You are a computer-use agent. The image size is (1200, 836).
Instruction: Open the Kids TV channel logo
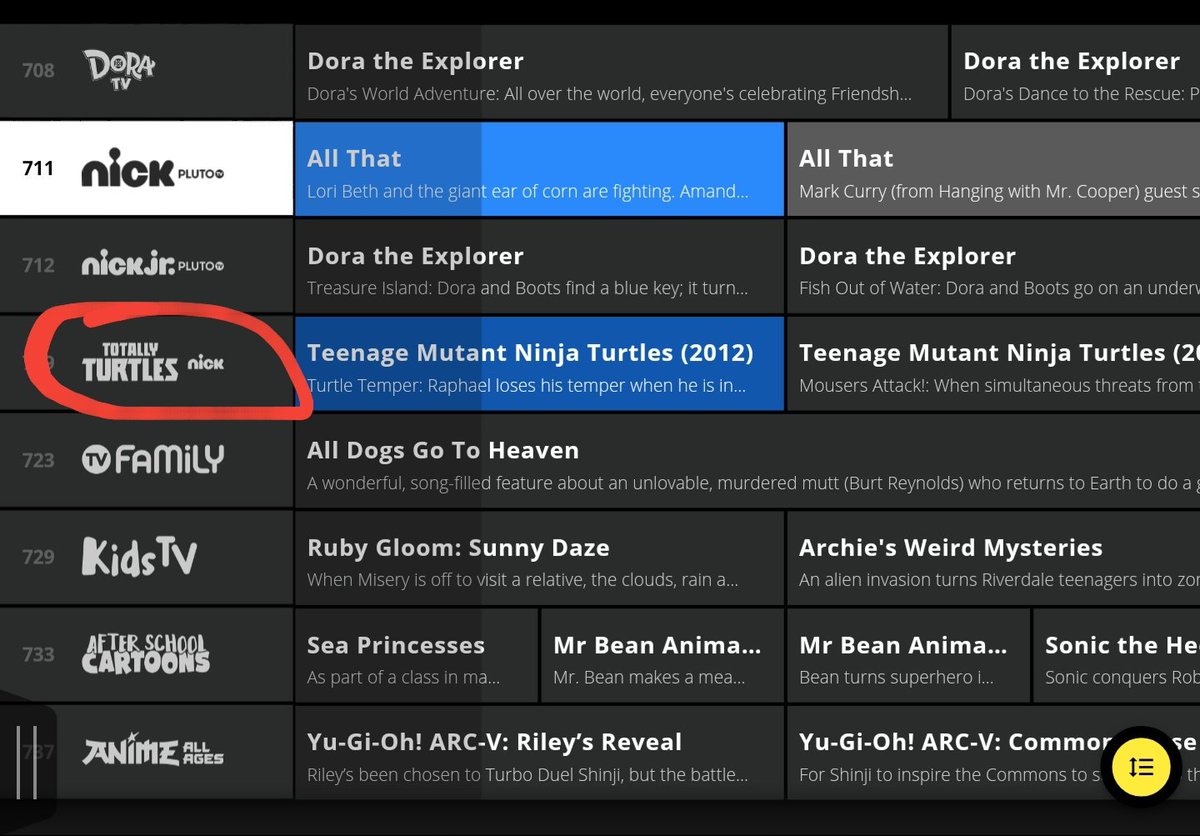point(139,556)
